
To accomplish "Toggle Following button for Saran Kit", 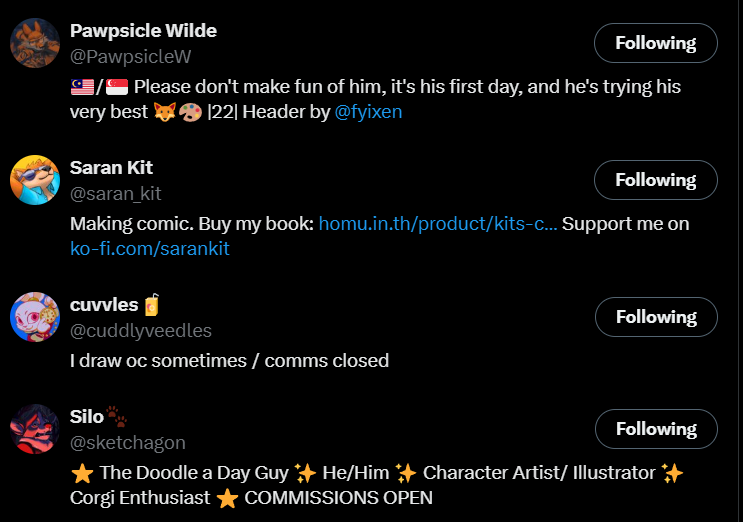I will [x=655, y=180].
